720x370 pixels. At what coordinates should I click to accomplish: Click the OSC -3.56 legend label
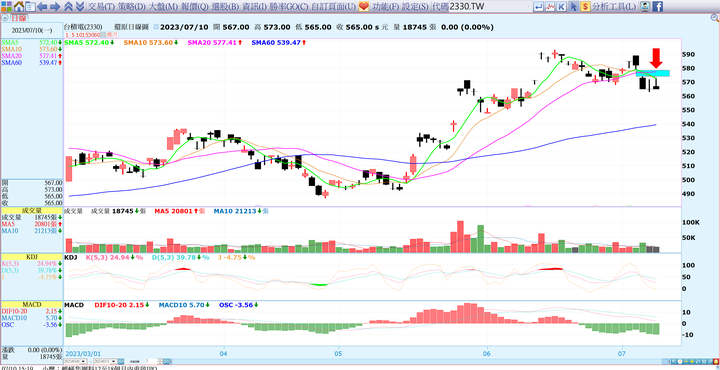(x=239, y=305)
